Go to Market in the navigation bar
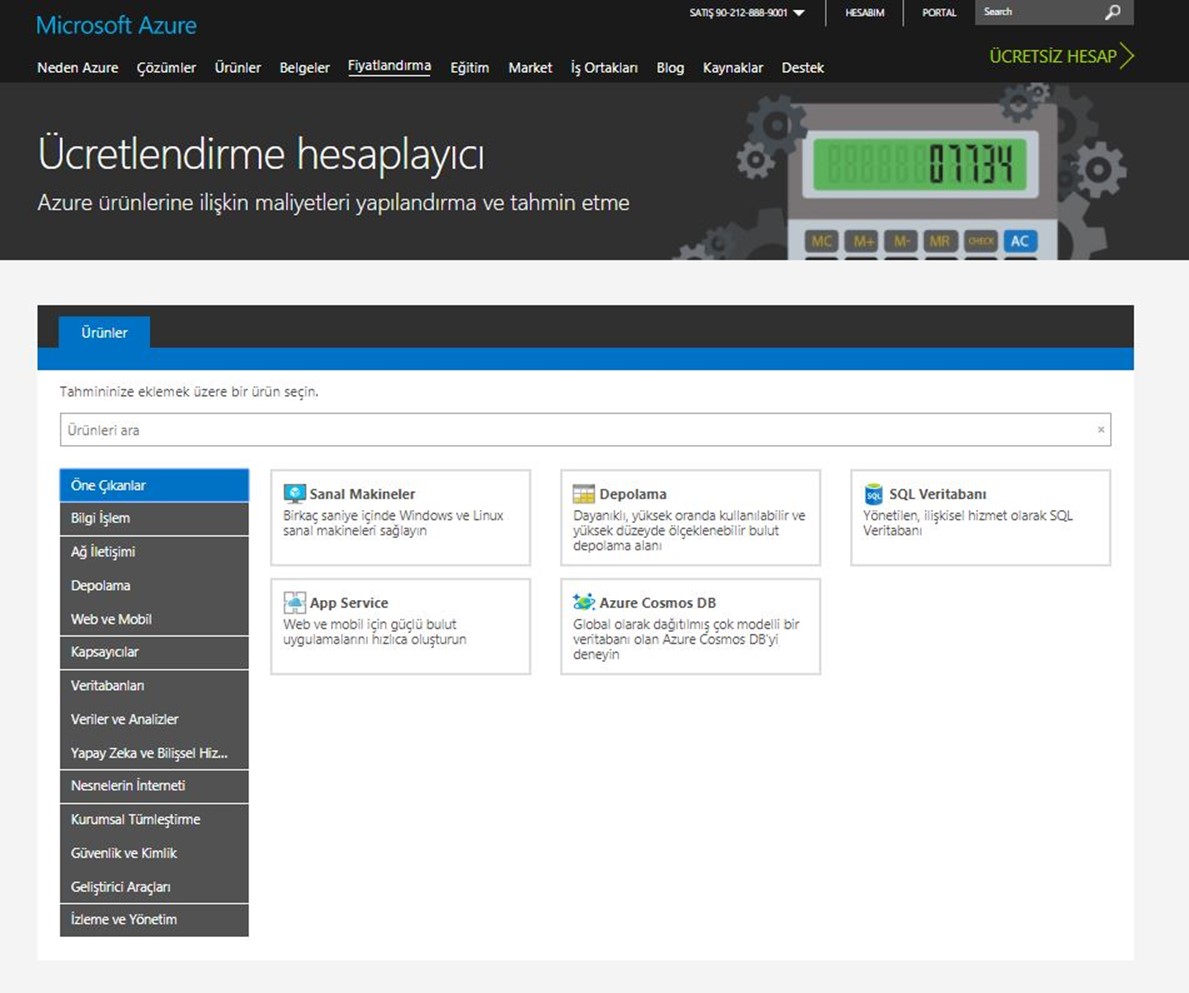Viewport: 1189px width, 993px height. click(530, 67)
